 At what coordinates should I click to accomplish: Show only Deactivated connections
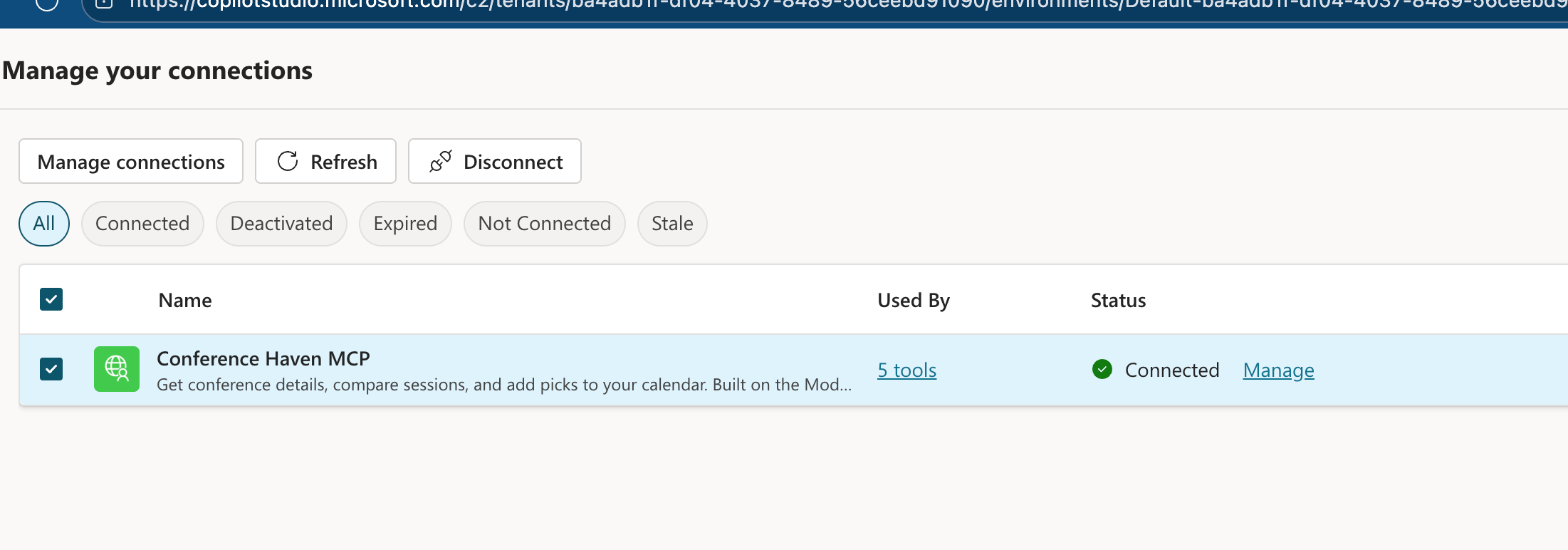click(x=281, y=224)
